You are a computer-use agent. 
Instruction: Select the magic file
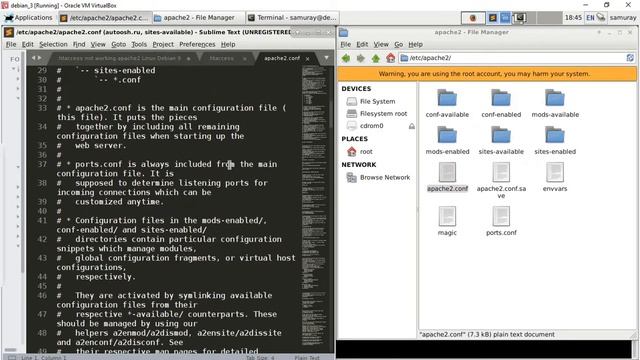[x=447, y=221]
